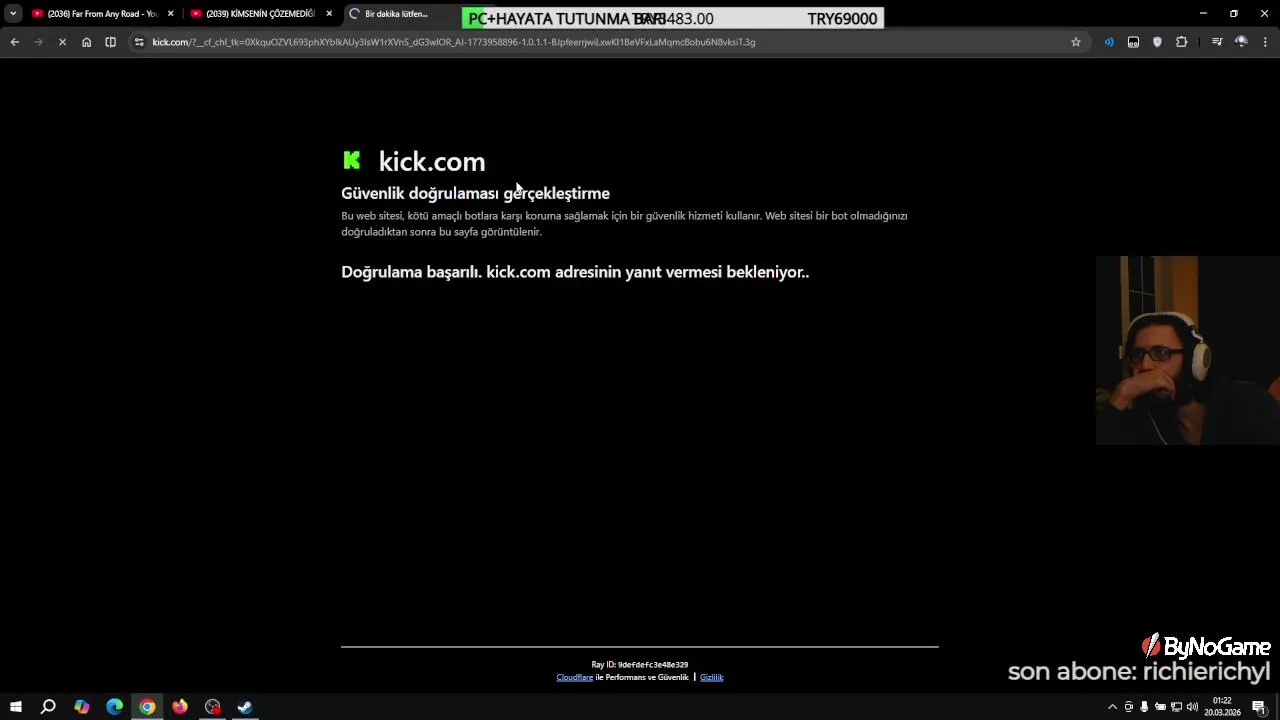Open Microsoft Edge from the taskbar
This screenshot has width=1280, height=720.
(114, 707)
